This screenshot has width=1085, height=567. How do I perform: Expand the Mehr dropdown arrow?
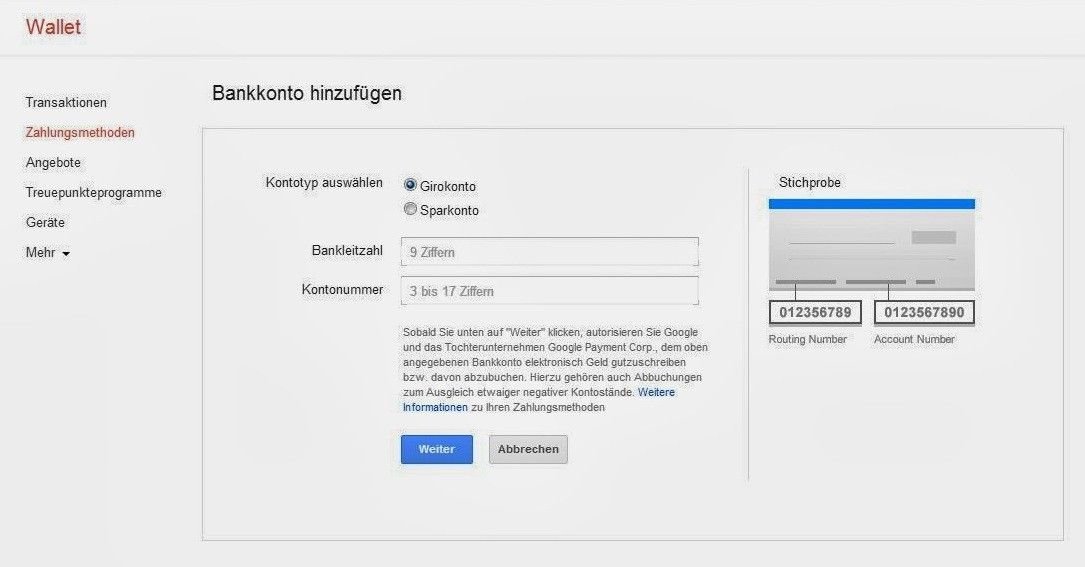tap(66, 253)
